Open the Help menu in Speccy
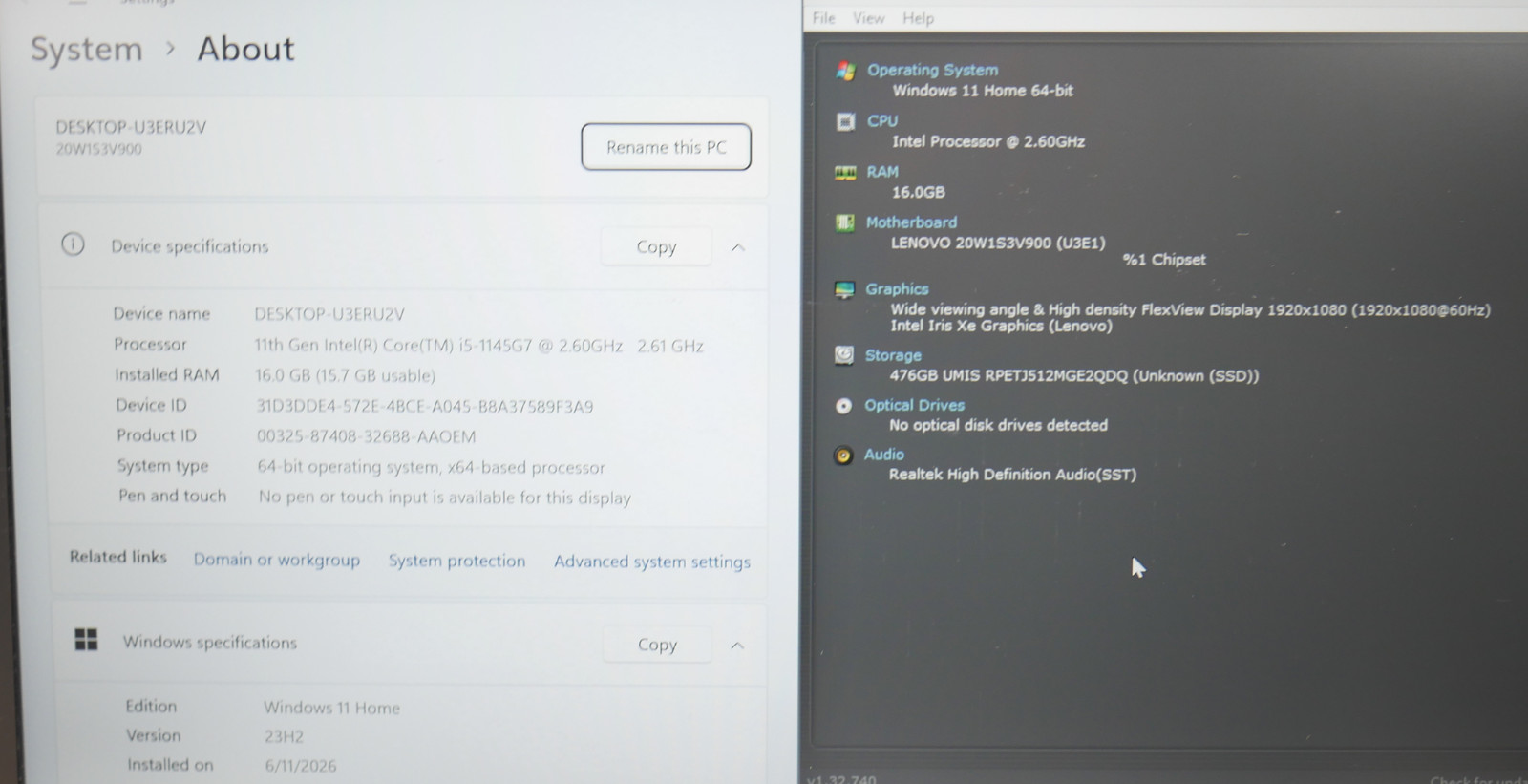This screenshot has width=1528, height=784. pos(918,18)
